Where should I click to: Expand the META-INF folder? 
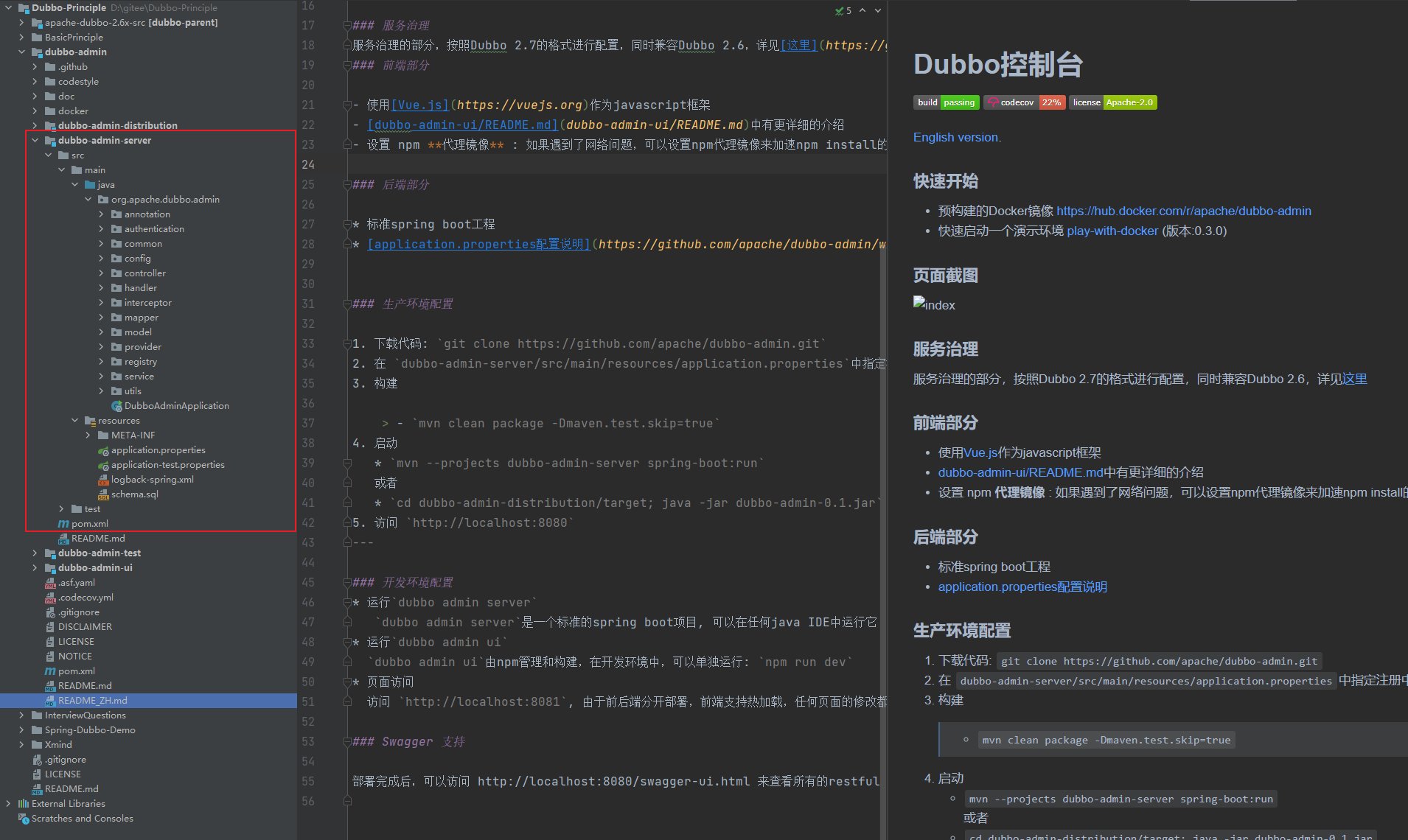[x=88, y=435]
